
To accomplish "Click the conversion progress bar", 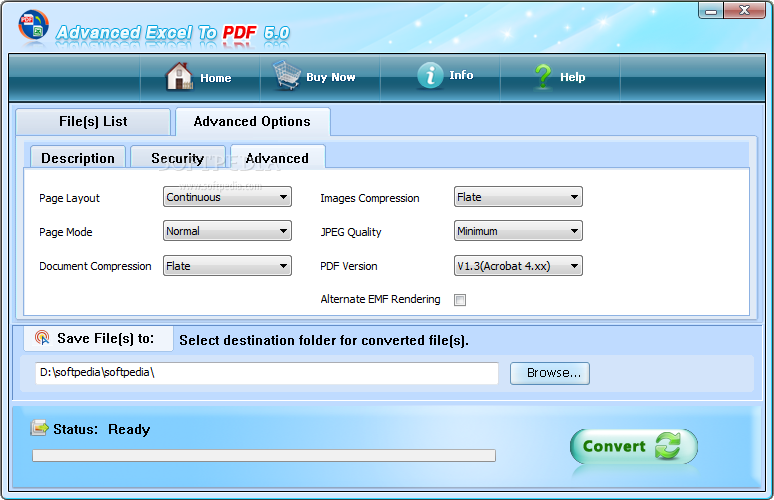I will (x=264, y=455).
